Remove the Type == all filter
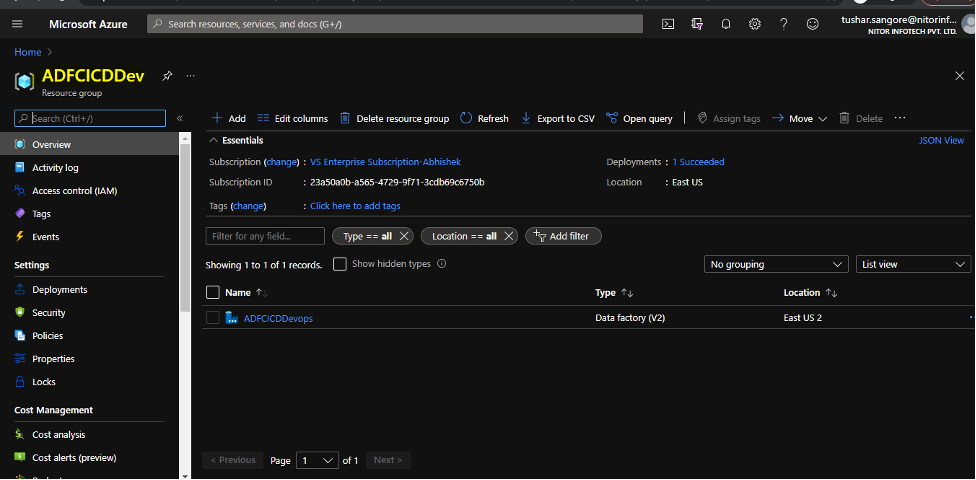 tap(404, 236)
